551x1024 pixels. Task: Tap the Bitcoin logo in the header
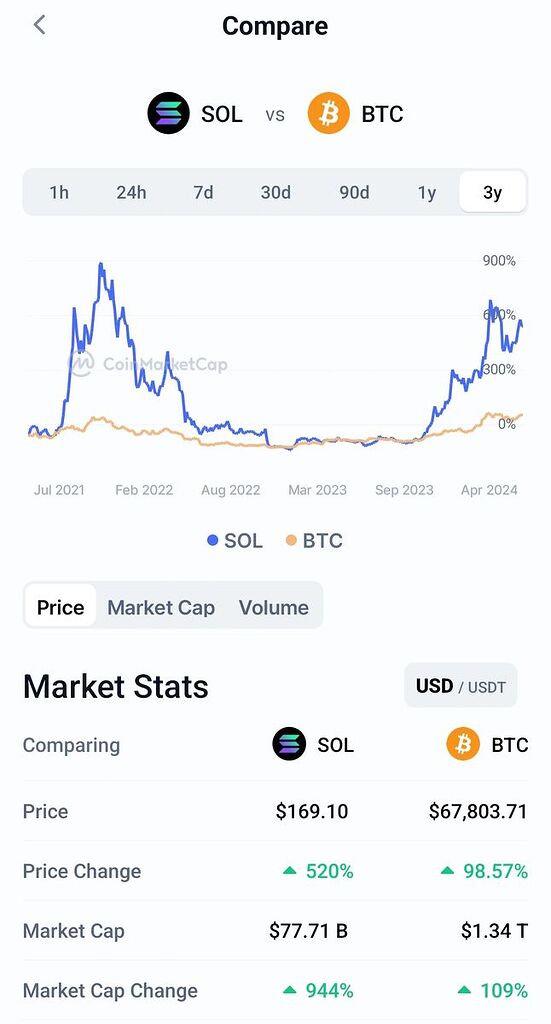click(x=328, y=114)
